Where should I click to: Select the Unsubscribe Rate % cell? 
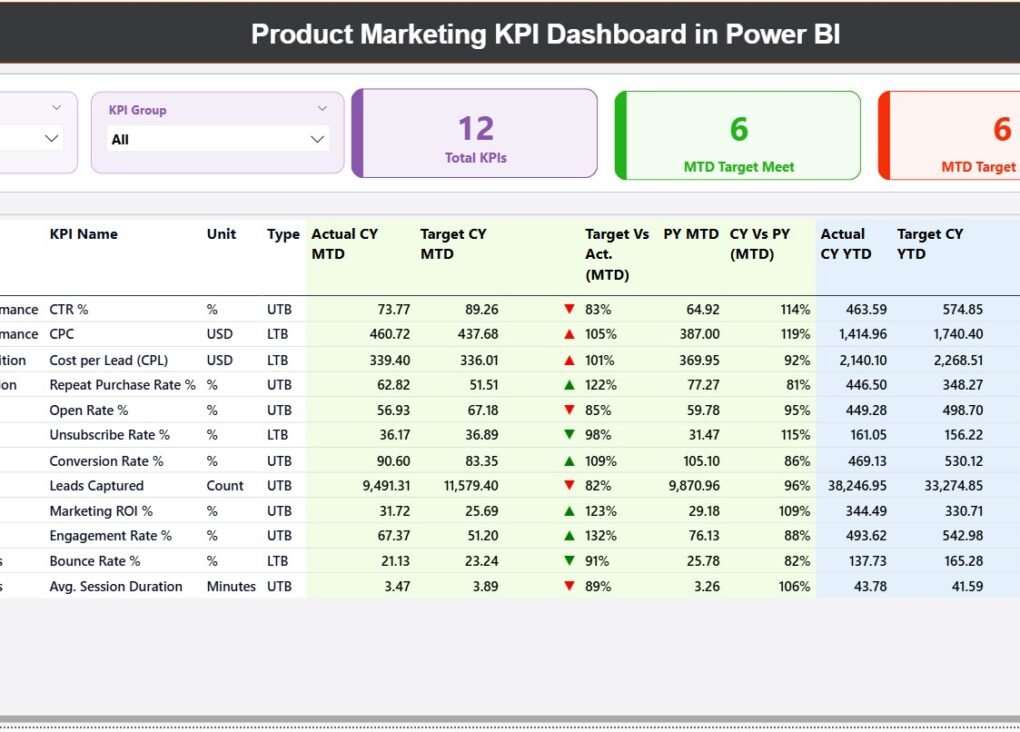[x=109, y=435]
